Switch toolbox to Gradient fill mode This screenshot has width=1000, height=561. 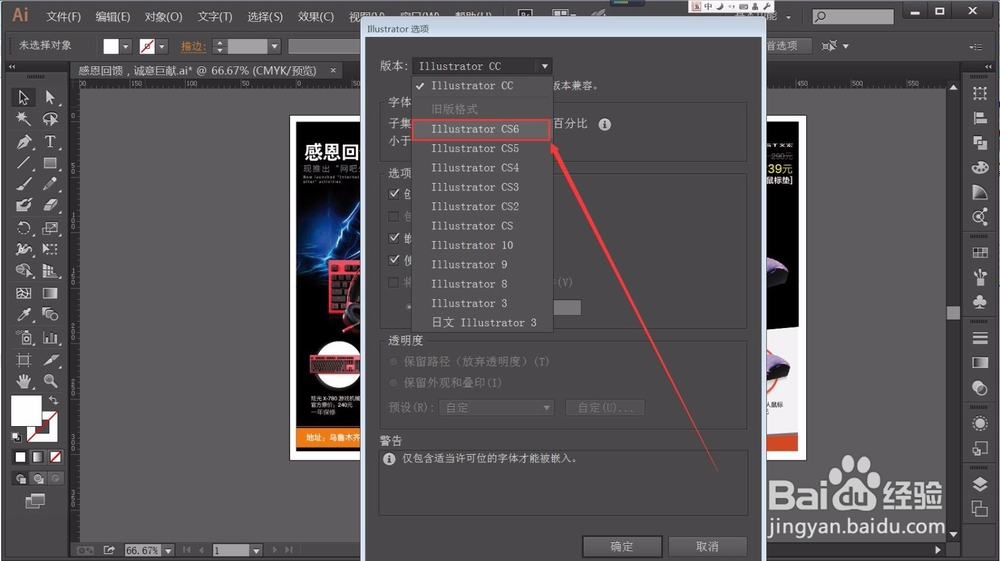click(x=38, y=457)
